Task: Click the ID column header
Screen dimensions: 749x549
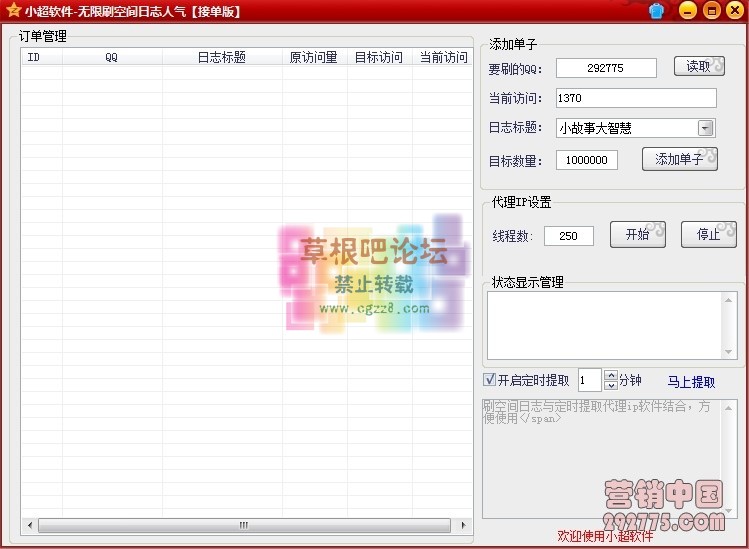Action: point(42,57)
